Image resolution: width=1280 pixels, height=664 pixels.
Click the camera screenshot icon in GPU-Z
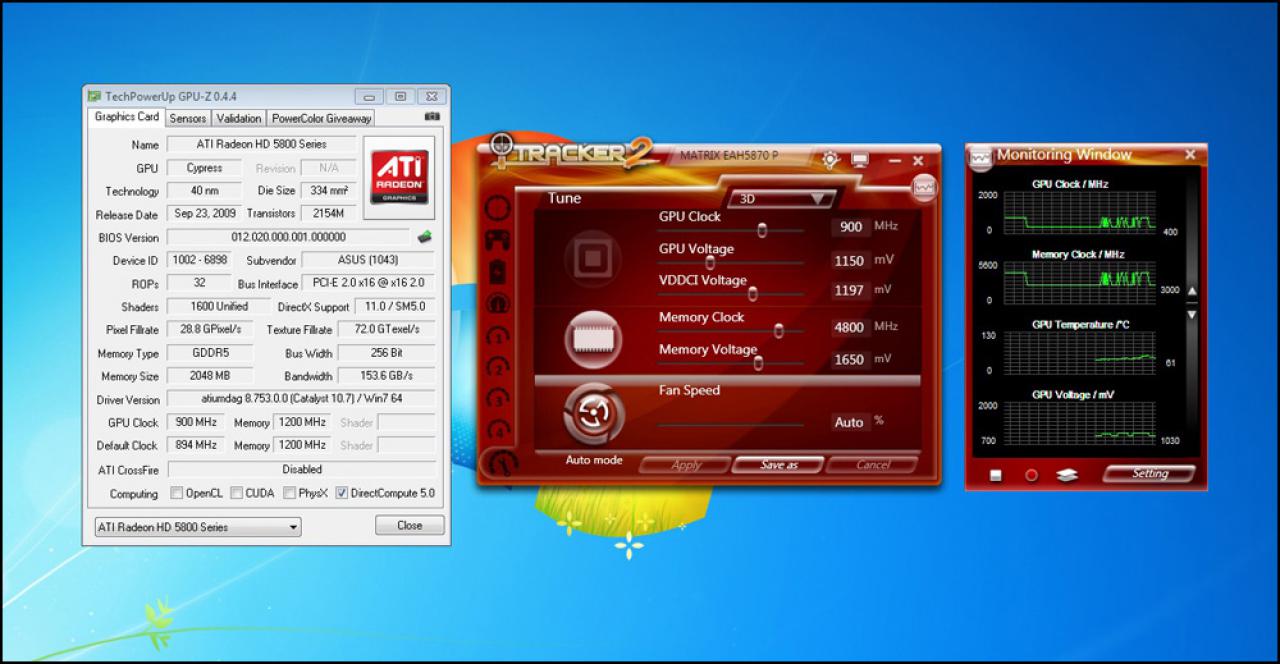click(432, 117)
